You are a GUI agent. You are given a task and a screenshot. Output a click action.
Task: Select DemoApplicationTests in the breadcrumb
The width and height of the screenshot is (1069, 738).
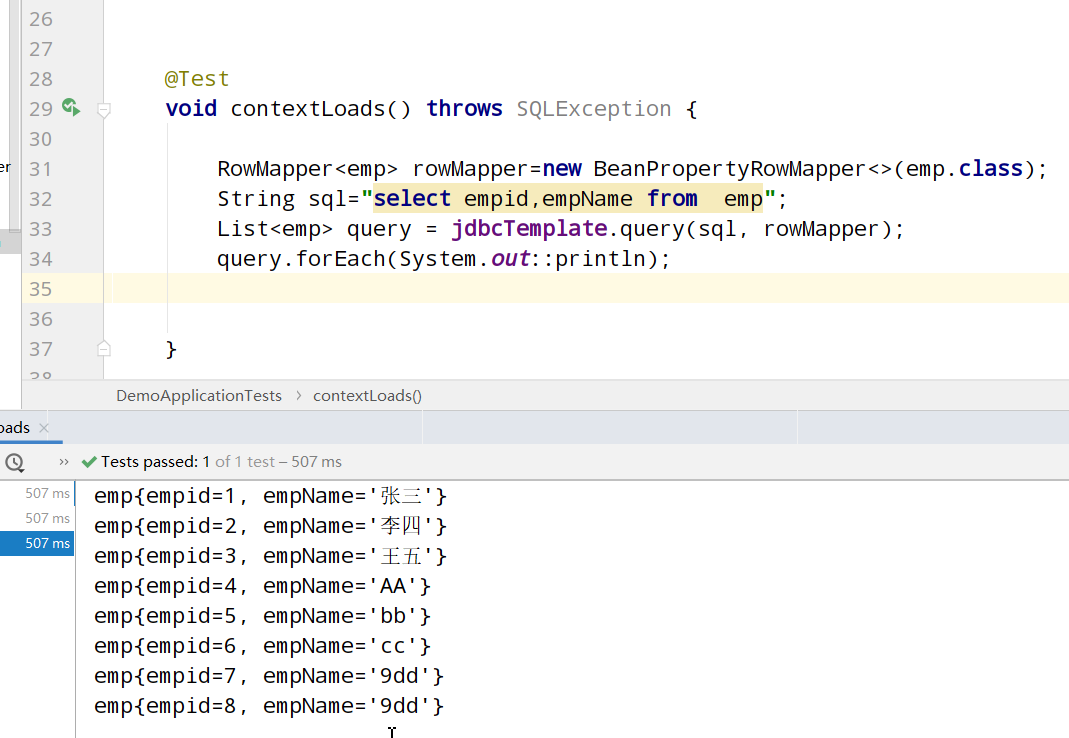pyautogui.click(x=198, y=396)
